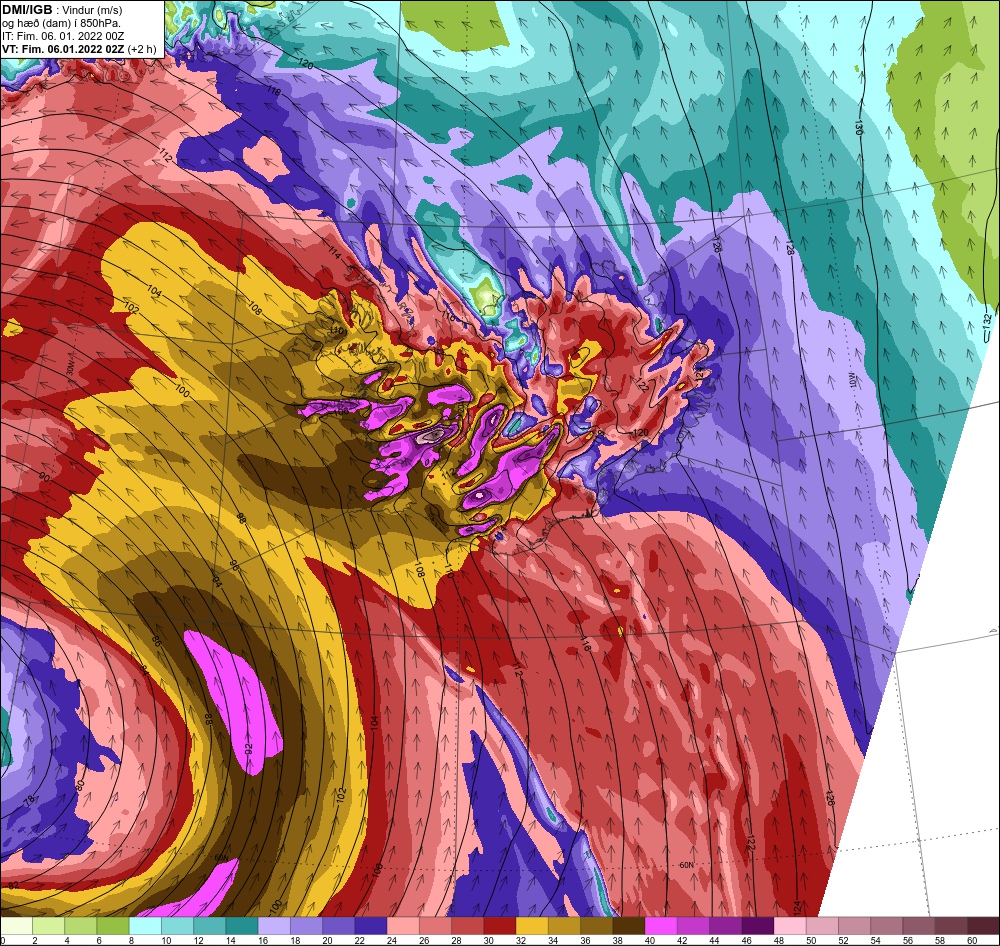Select the '10W' longitude label

(x=853, y=381)
